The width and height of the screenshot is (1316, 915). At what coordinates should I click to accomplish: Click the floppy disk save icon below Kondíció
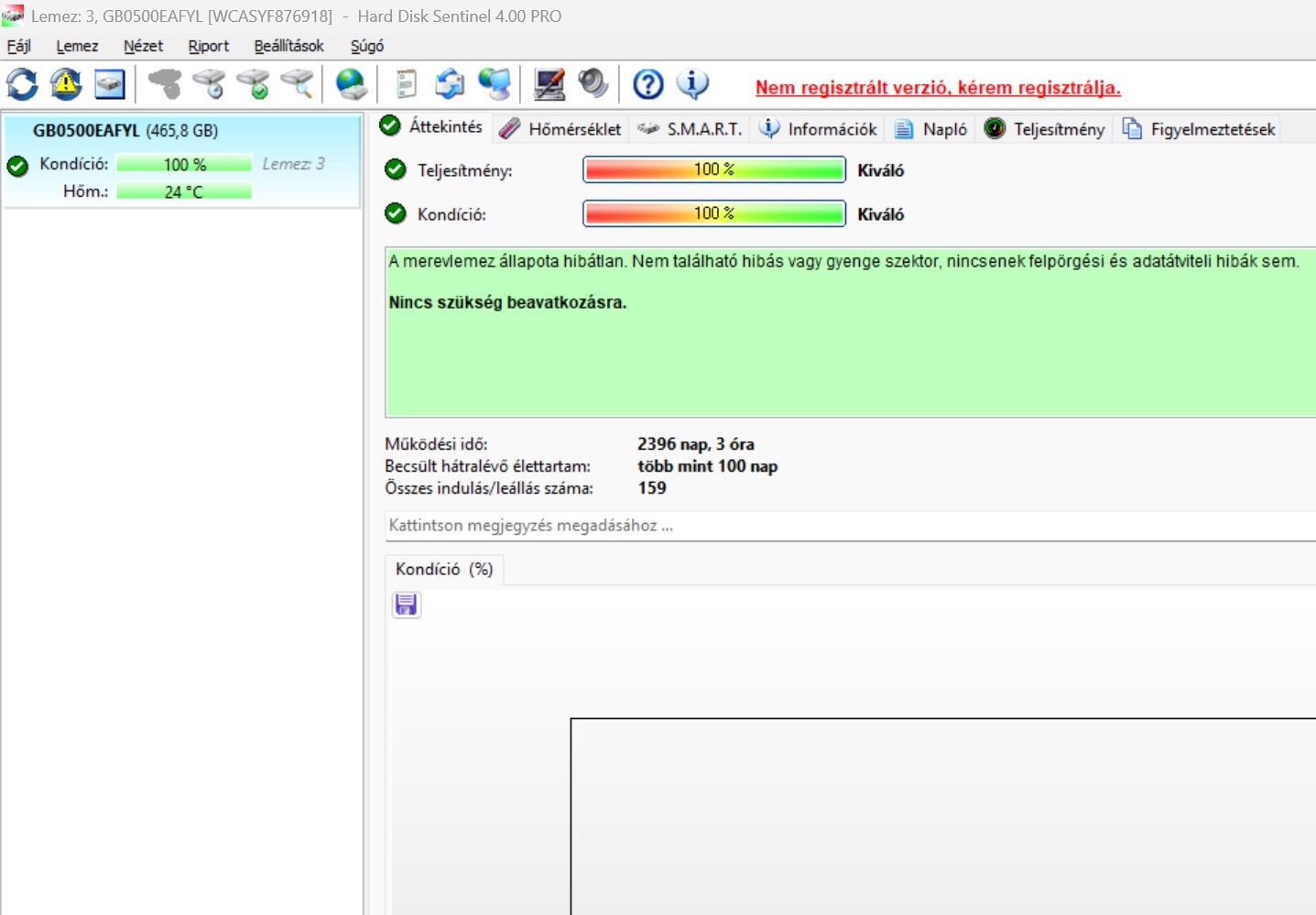[406, 605]
